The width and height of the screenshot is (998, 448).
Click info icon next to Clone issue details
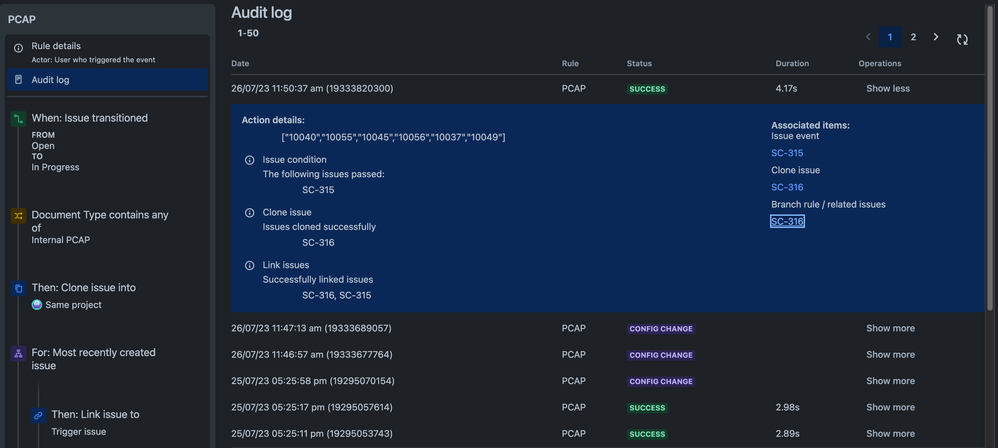(x=250, y=213)
